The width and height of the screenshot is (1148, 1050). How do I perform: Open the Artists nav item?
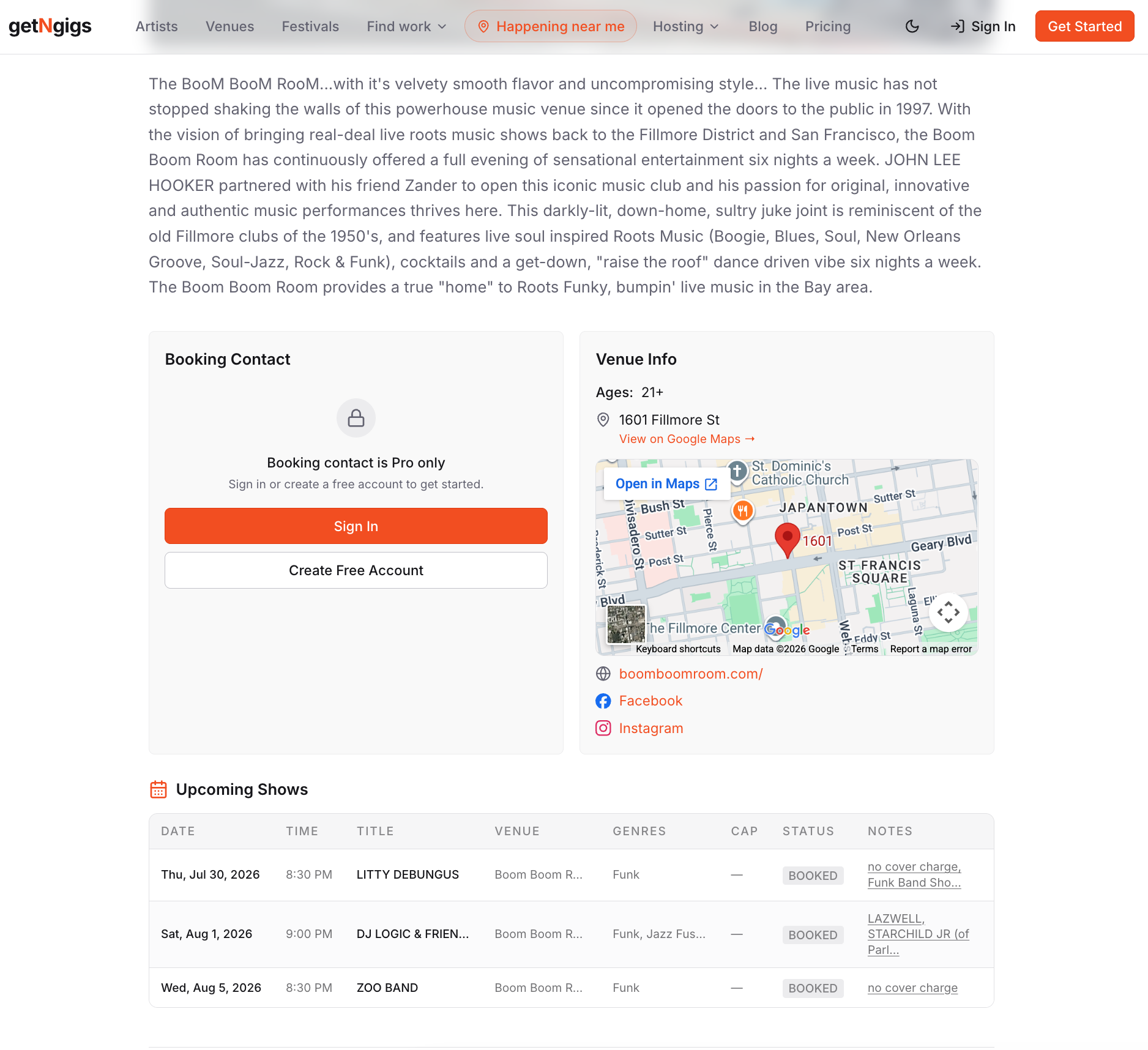pos(157,26)
